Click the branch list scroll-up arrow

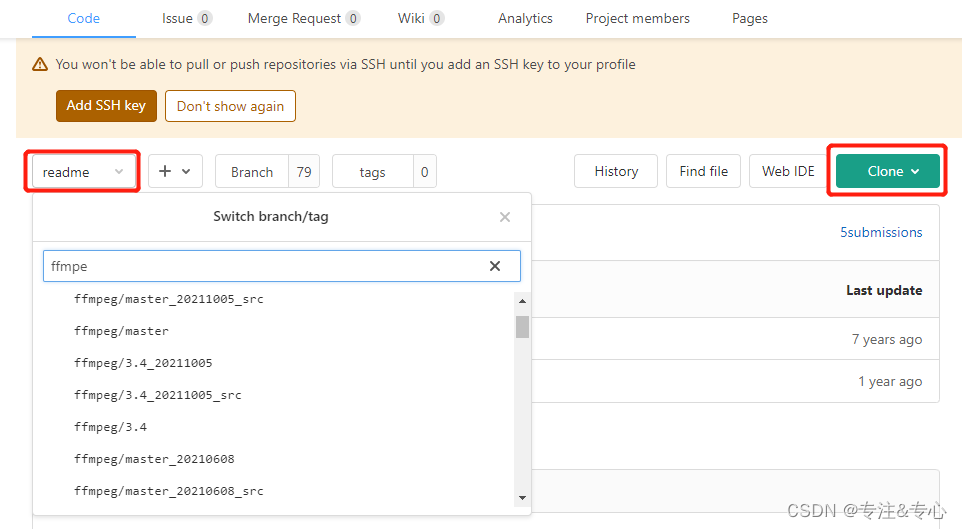(x=522, y=301)
